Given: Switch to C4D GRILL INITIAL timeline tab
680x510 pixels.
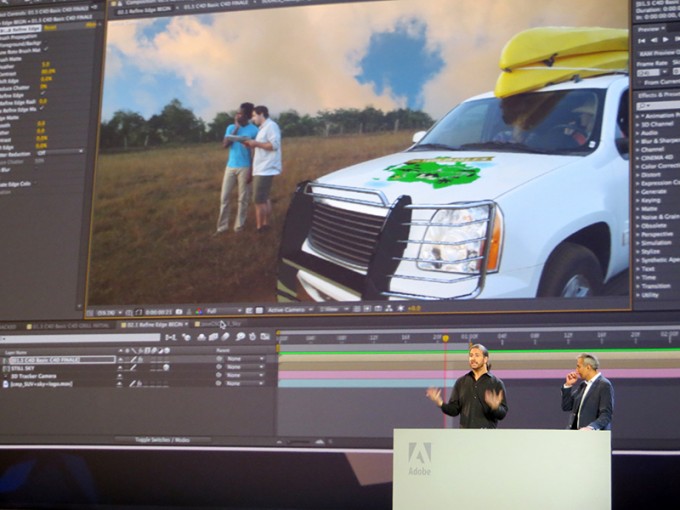Looking at the screenshot, I should (x=68, y=326).
